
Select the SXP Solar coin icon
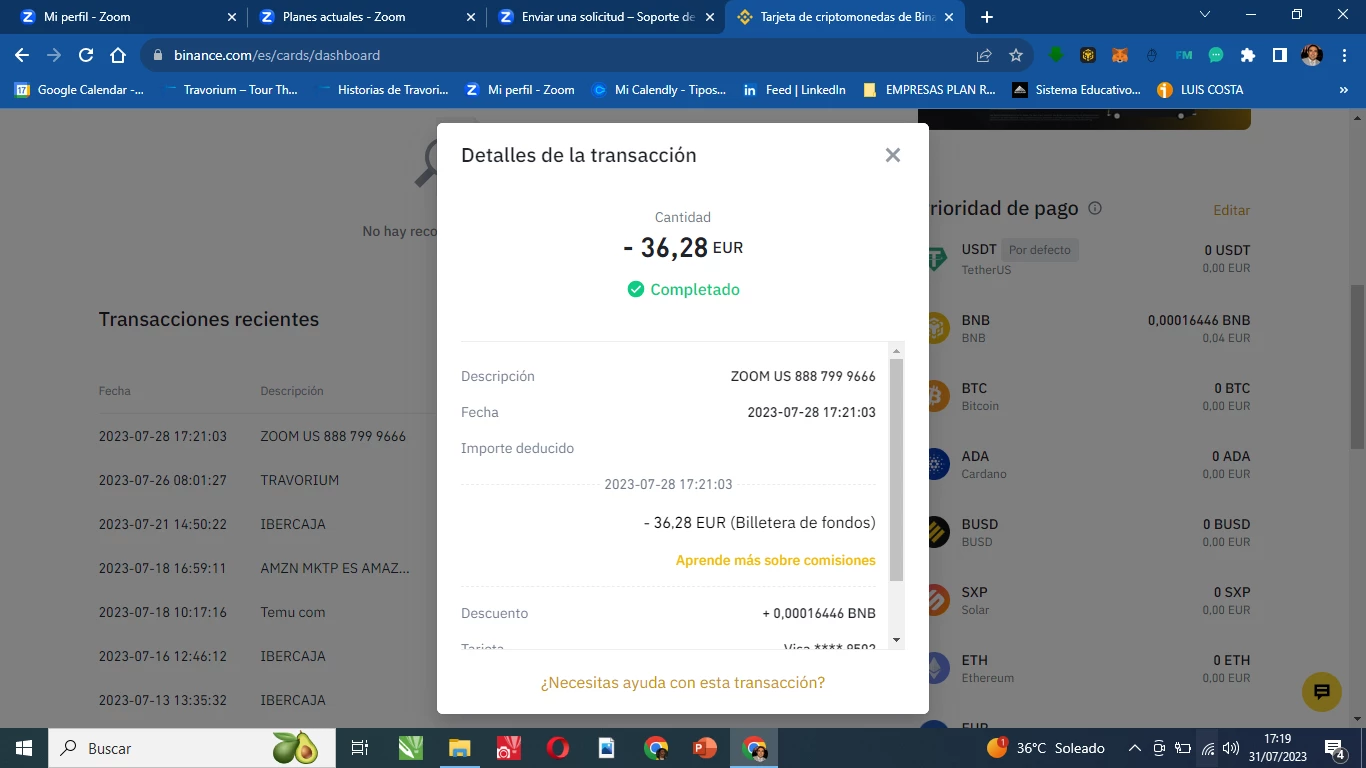click(x=936, y=600)
